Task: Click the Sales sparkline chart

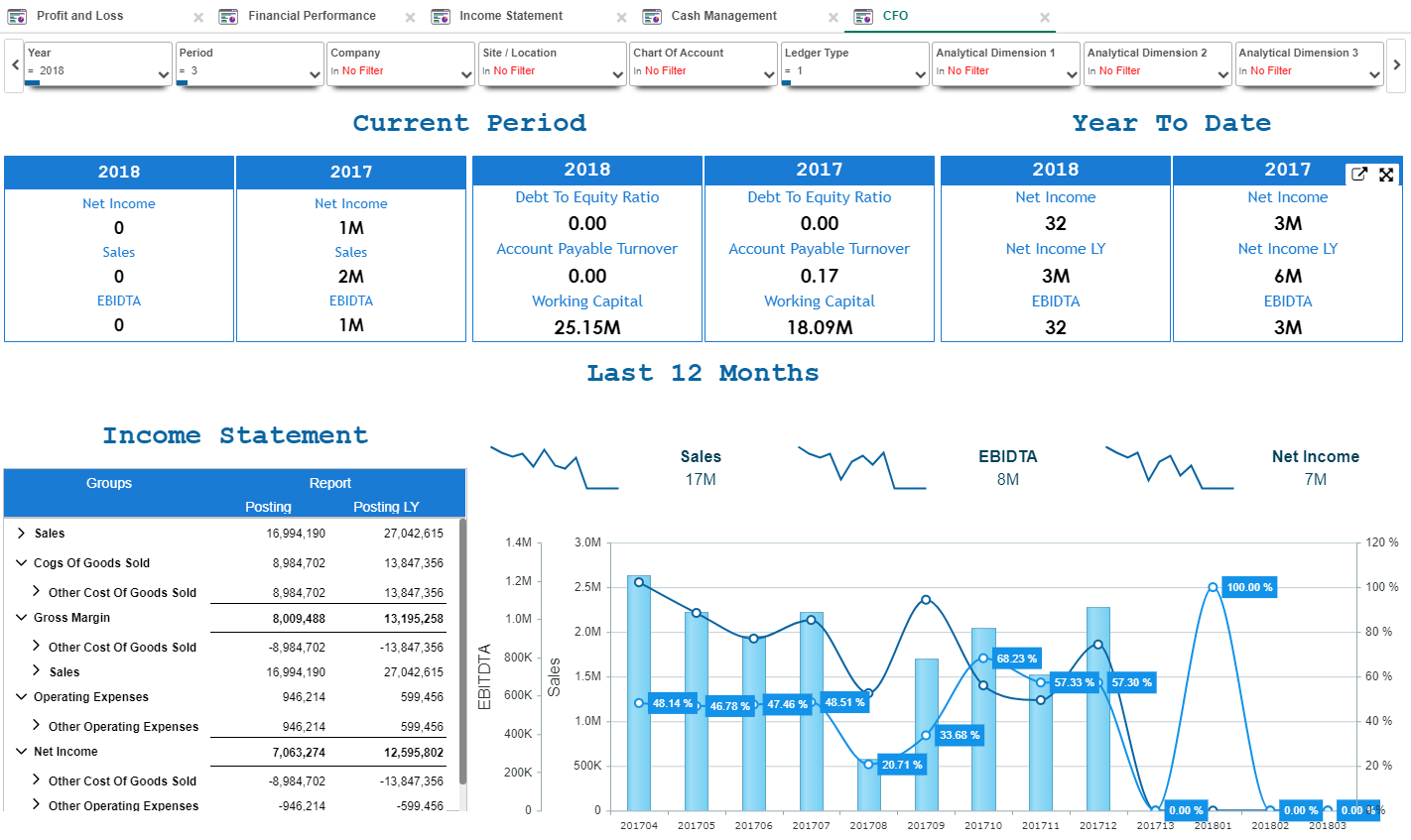Action: [555, 467]
